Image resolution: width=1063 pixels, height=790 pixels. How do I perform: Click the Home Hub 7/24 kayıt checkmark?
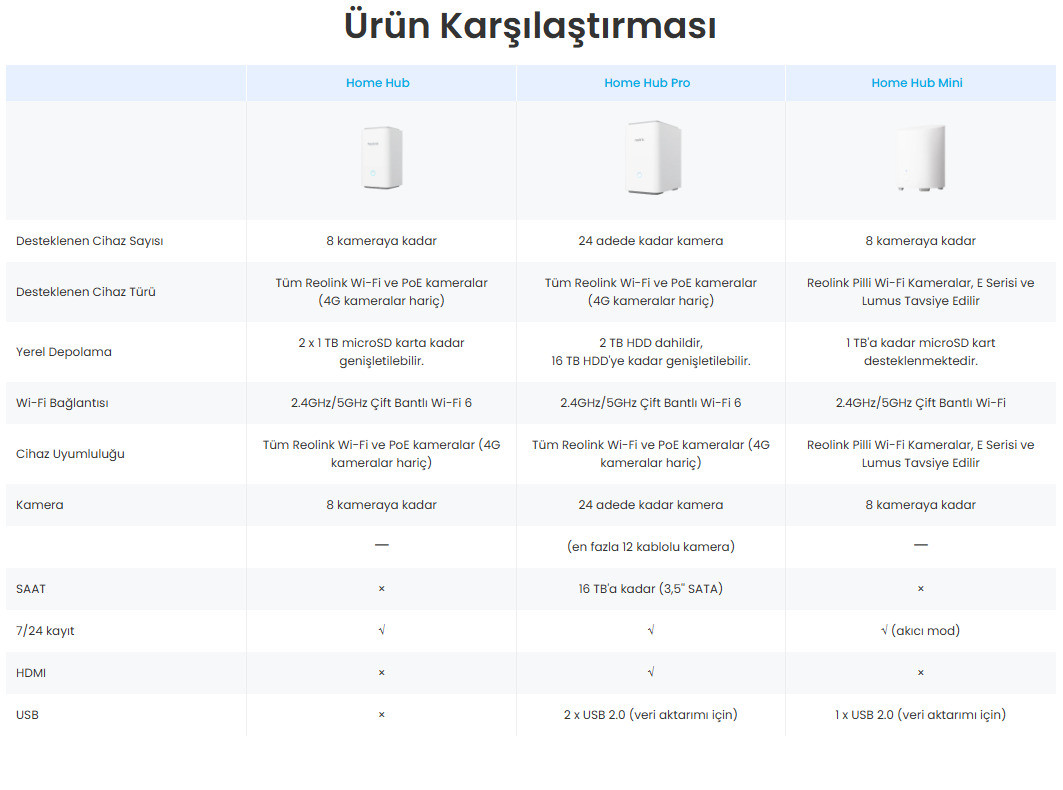382,630
